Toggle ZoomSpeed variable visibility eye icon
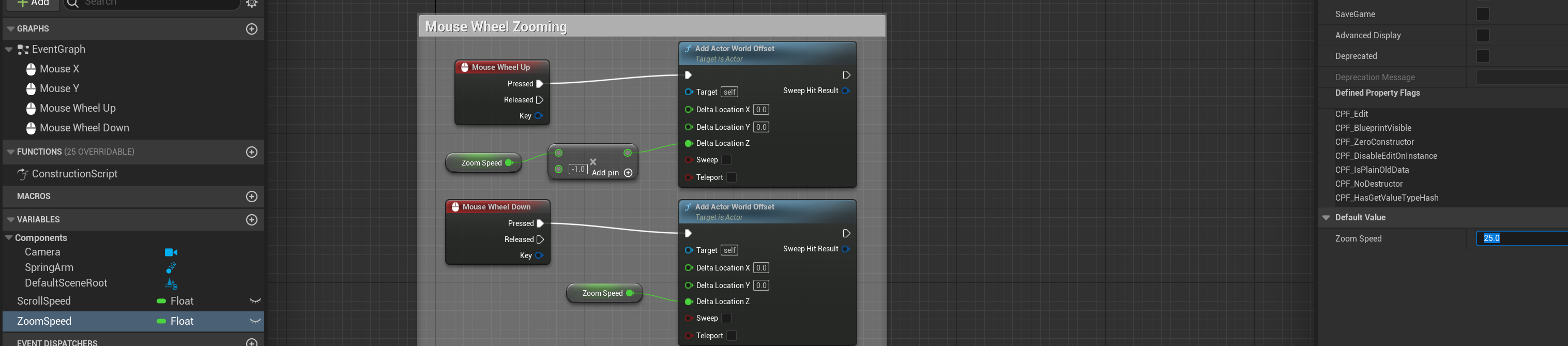 point(255,321)
